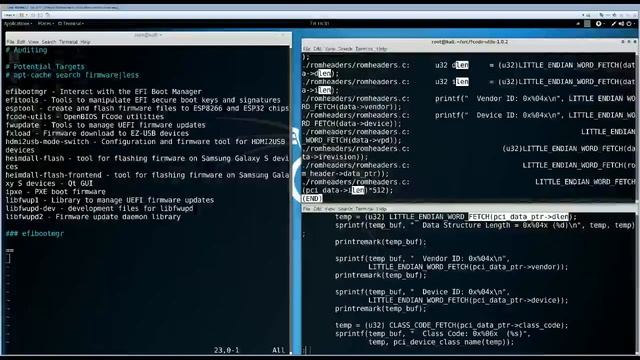Click the 'pci_device_class_name(temp)' line
The height and width of the screenshot is (360, 640).
pyautogui.click(x=441, y=342)
